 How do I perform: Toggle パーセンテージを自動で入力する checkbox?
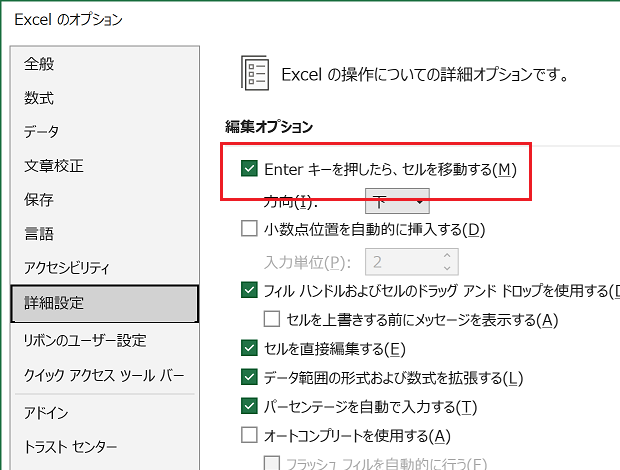(x=249, y=406)
